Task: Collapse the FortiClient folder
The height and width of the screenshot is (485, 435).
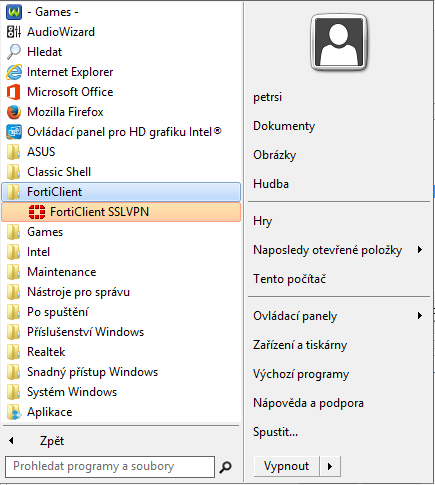Action: click(121, 192)
